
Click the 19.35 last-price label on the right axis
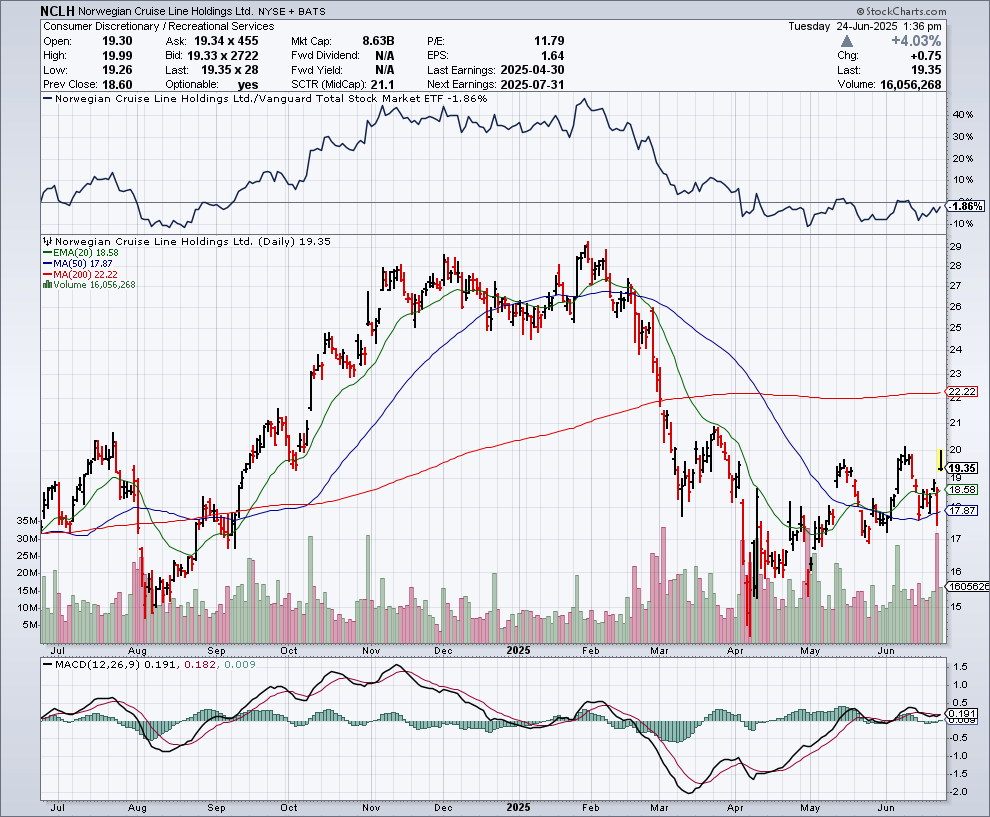[x=964, y=466]
